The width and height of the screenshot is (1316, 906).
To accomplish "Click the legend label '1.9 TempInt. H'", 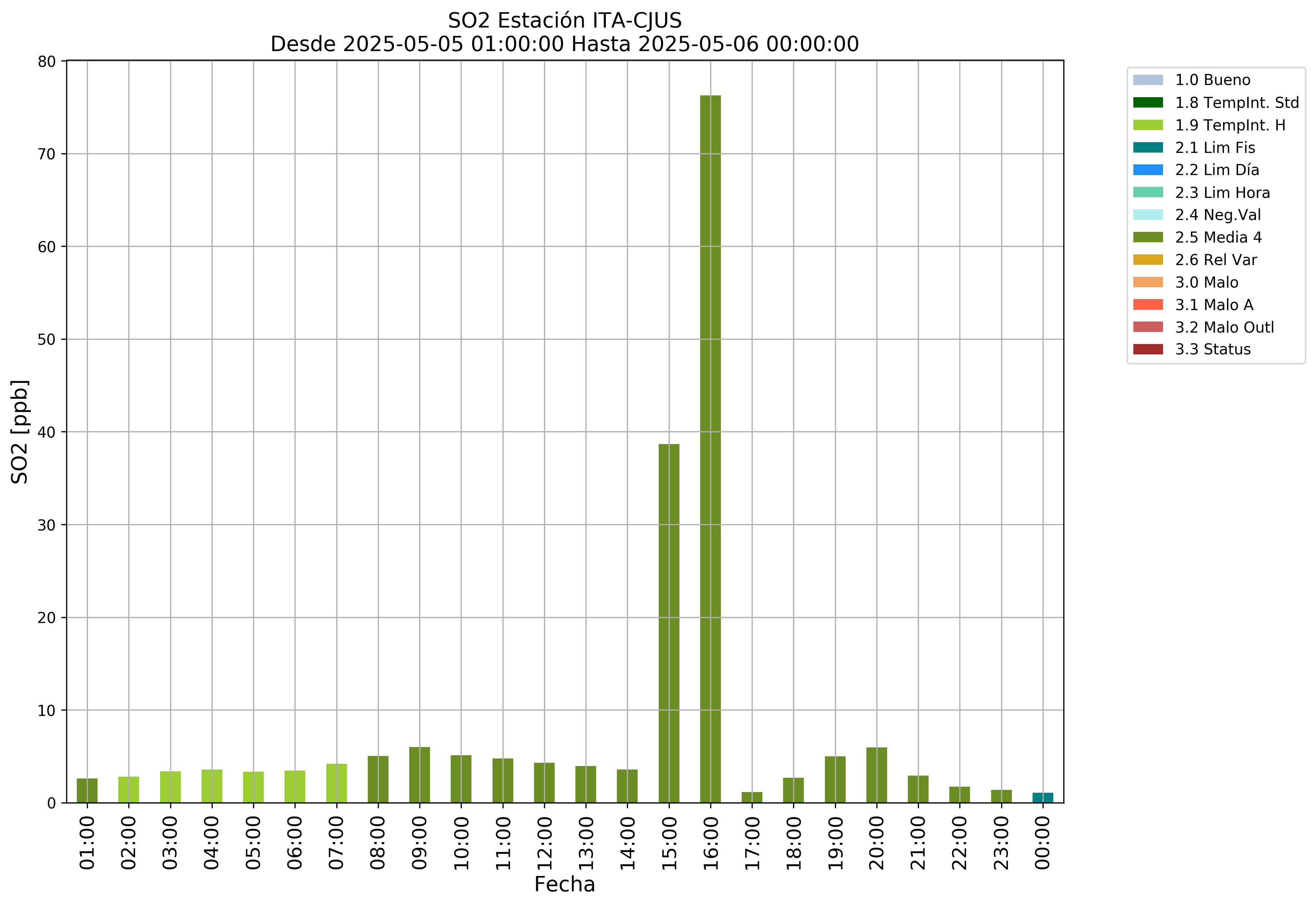I will coord(1230,125).
